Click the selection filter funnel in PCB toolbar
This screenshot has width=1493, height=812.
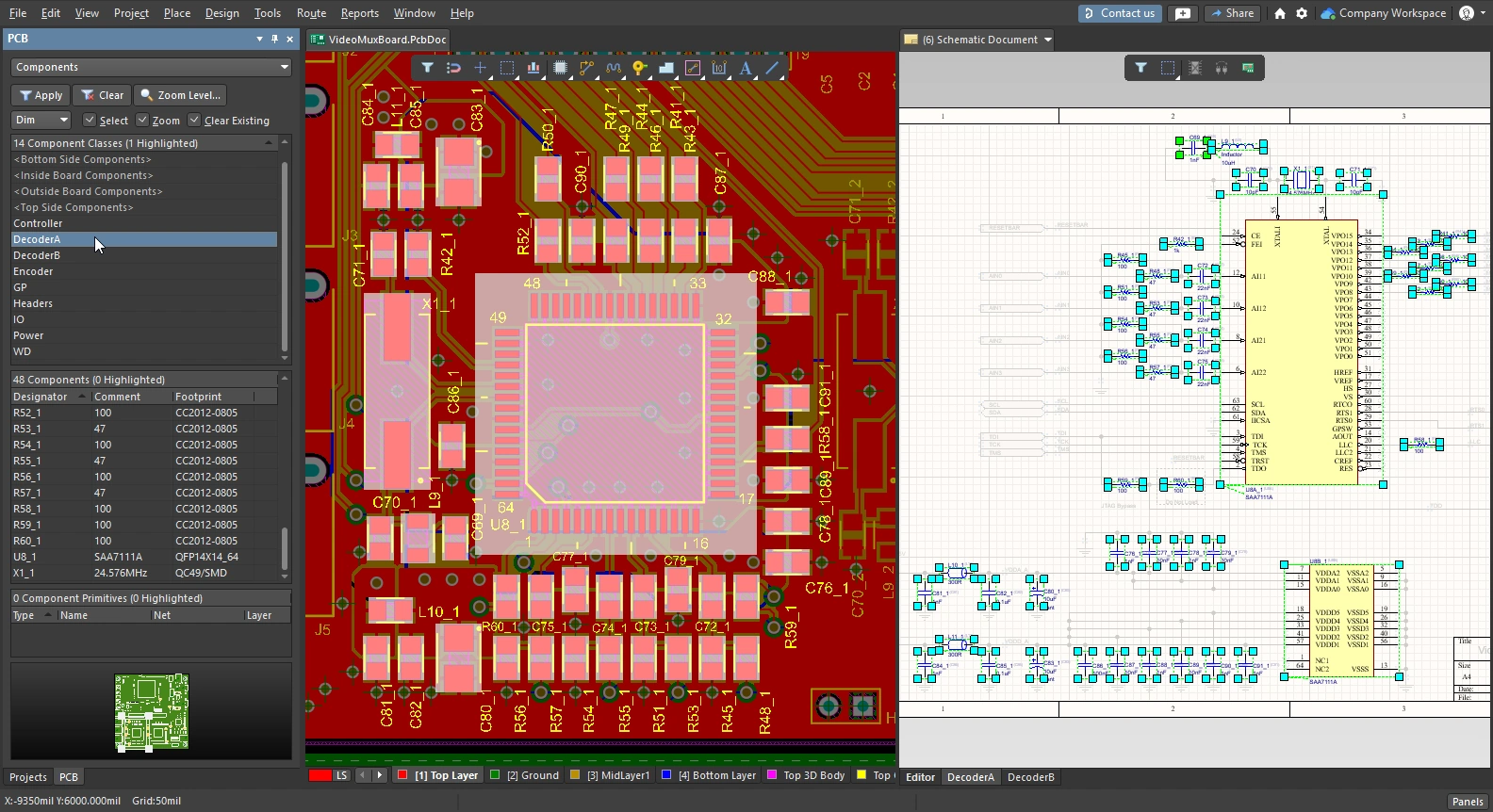coord(427,68)
